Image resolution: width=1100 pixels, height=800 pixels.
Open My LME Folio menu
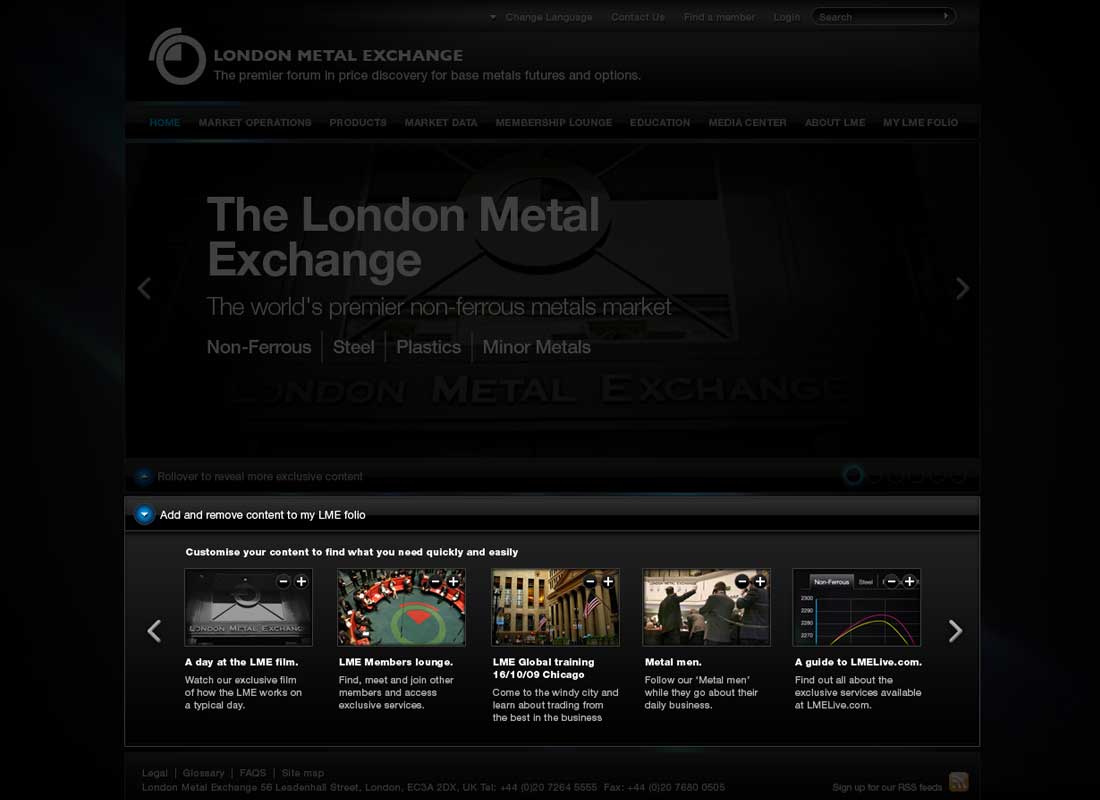(920, 122)
